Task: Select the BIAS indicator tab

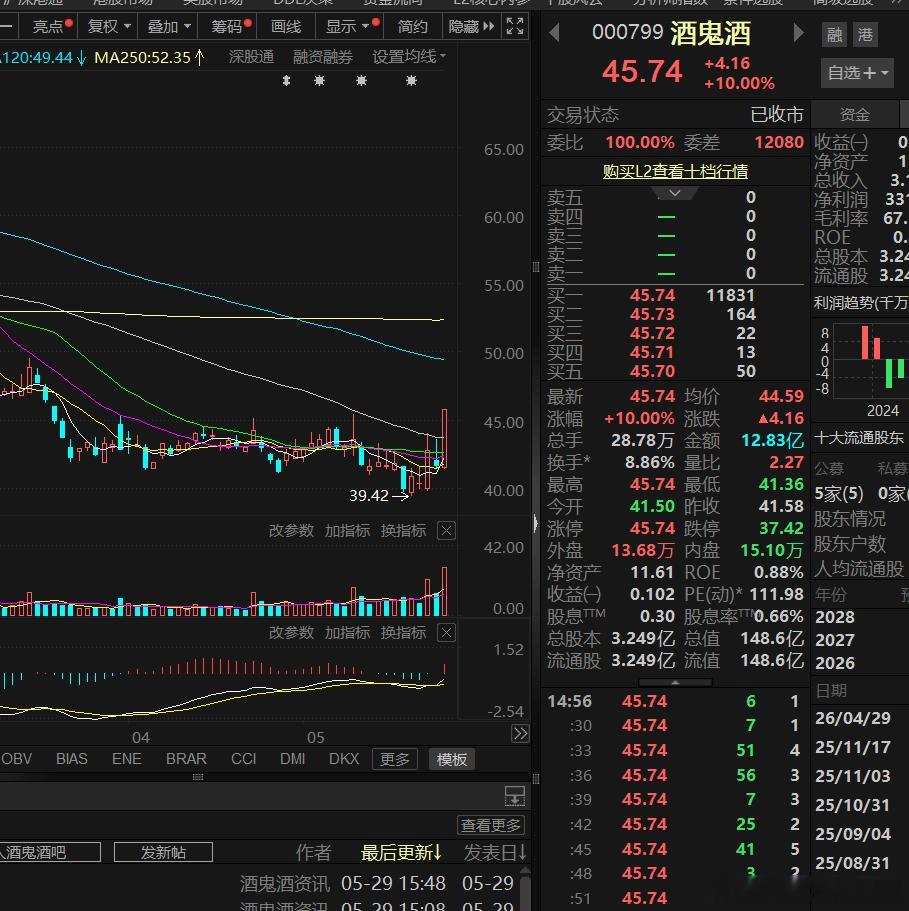Action: (71, 759)
